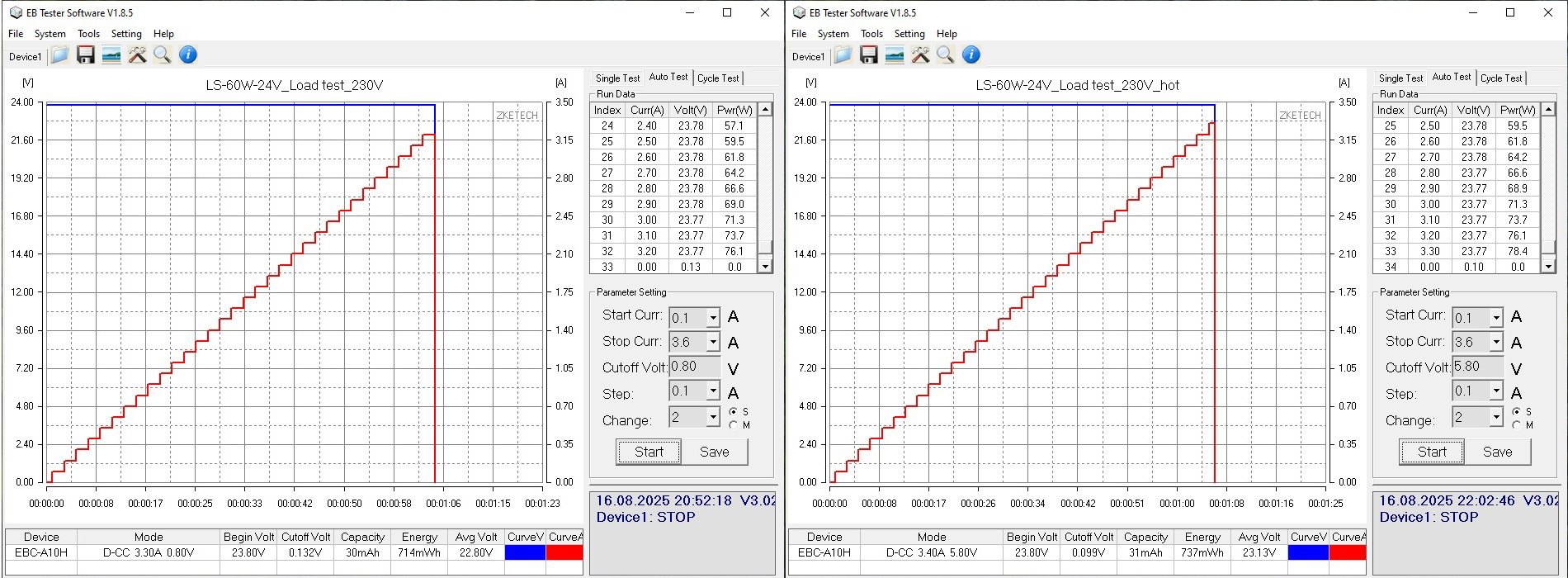Click the hammer and wrench icon in right window
1568x578 pixels.
[920, 55]
